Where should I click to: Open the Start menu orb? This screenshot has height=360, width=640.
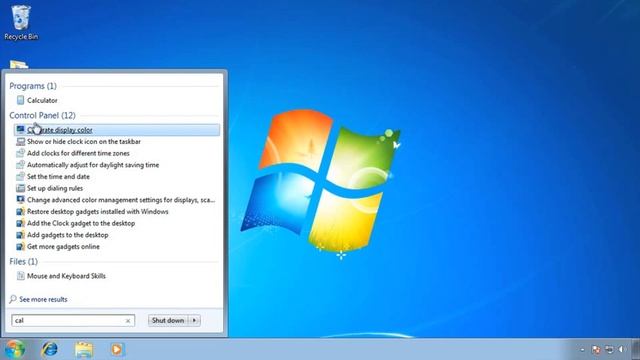pos(15,349)
